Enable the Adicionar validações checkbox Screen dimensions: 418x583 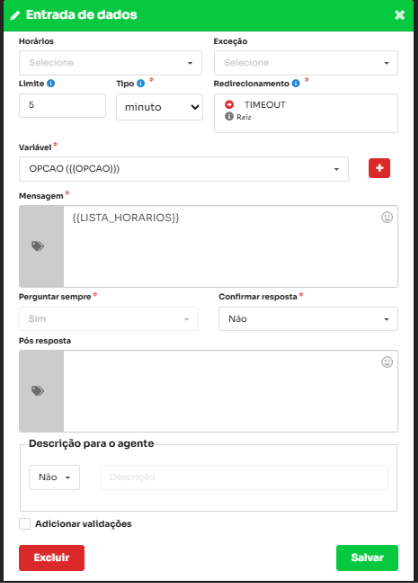(25, 524)
